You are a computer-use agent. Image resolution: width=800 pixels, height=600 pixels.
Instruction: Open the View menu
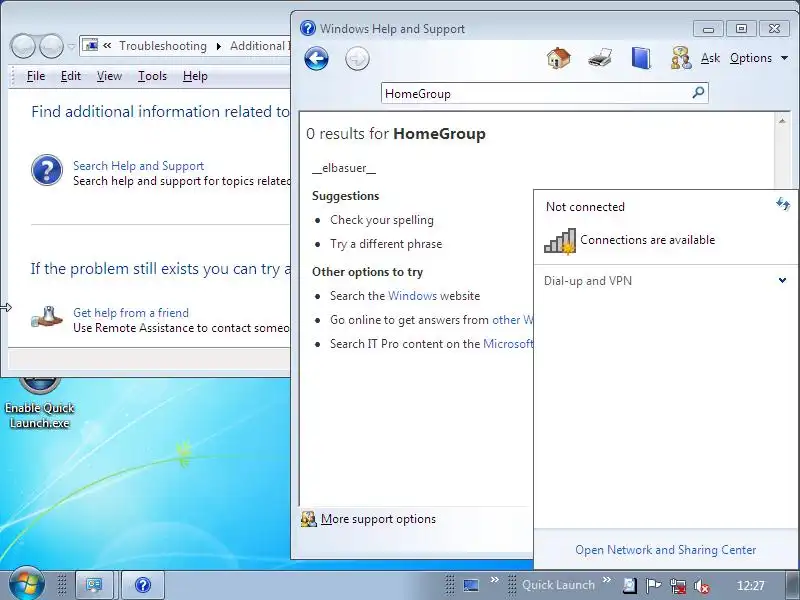coord(109,76)
